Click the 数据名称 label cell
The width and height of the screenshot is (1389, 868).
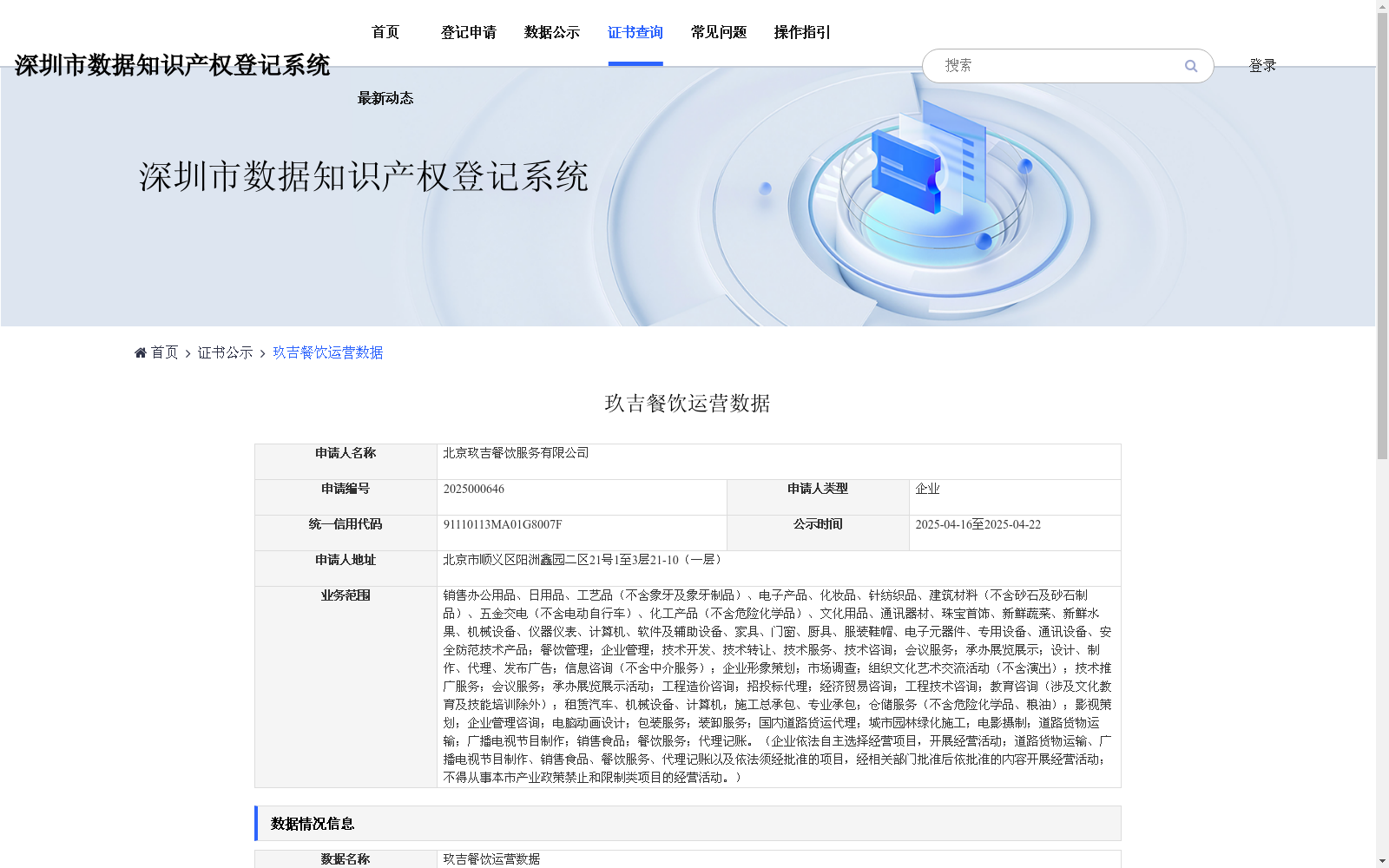tap(346, 859)
